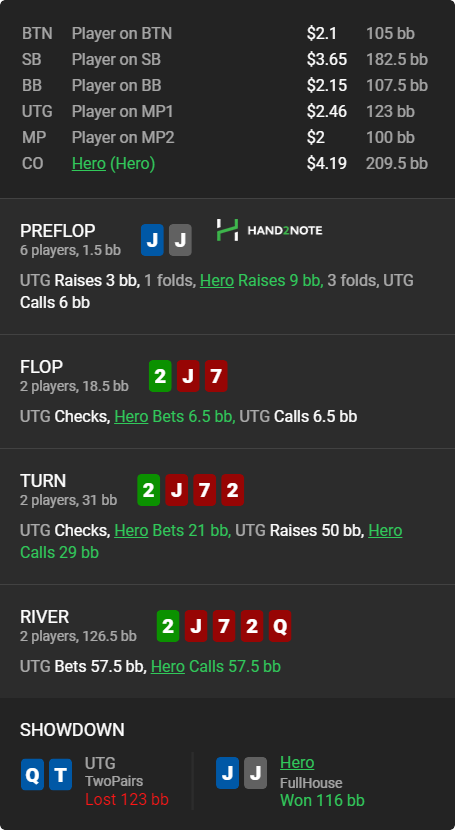This screenshot has height=830, width=455.
Task: Select the red 7 card on flop
Action: pos(216,376)
